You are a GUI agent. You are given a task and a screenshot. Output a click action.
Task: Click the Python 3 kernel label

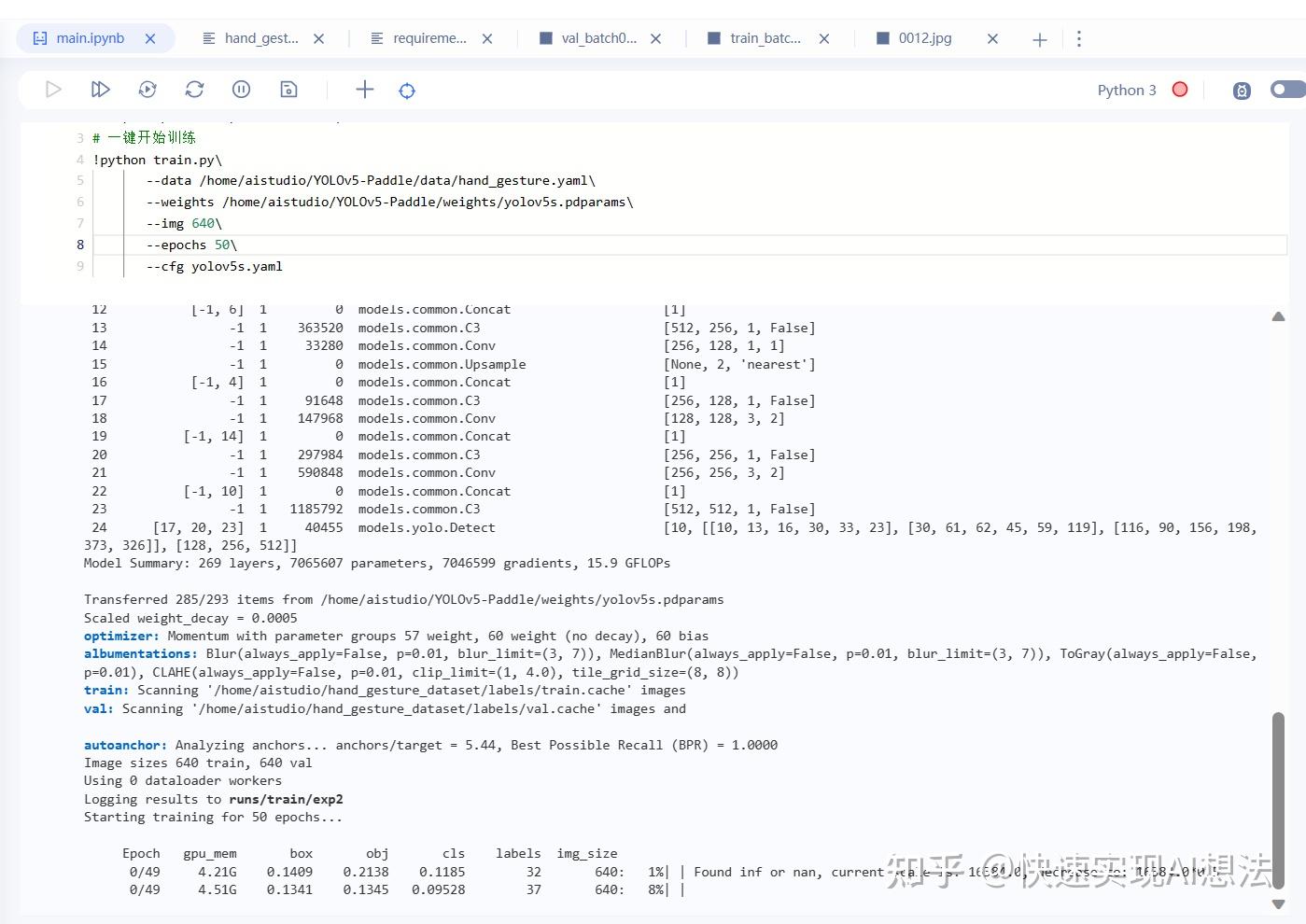(x=1126, y=90)
